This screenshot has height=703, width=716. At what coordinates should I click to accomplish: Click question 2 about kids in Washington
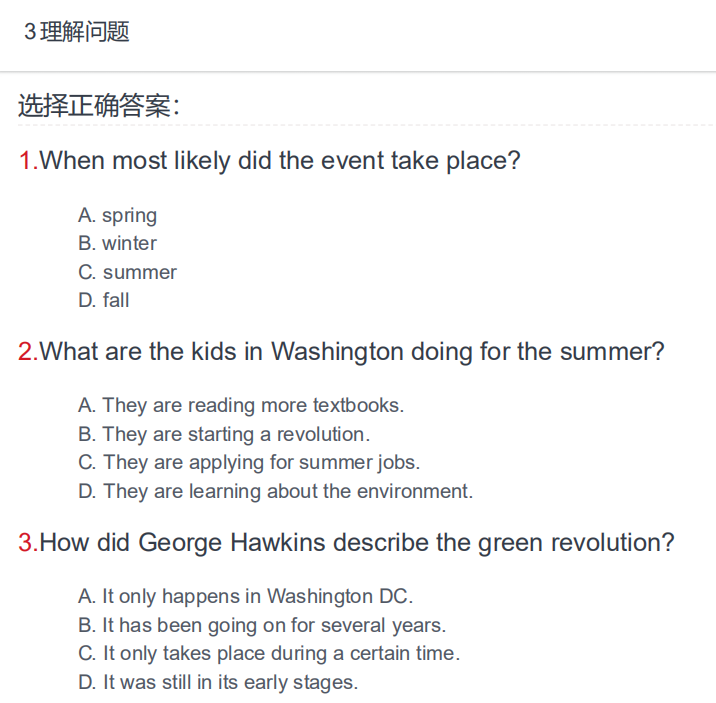352,352
